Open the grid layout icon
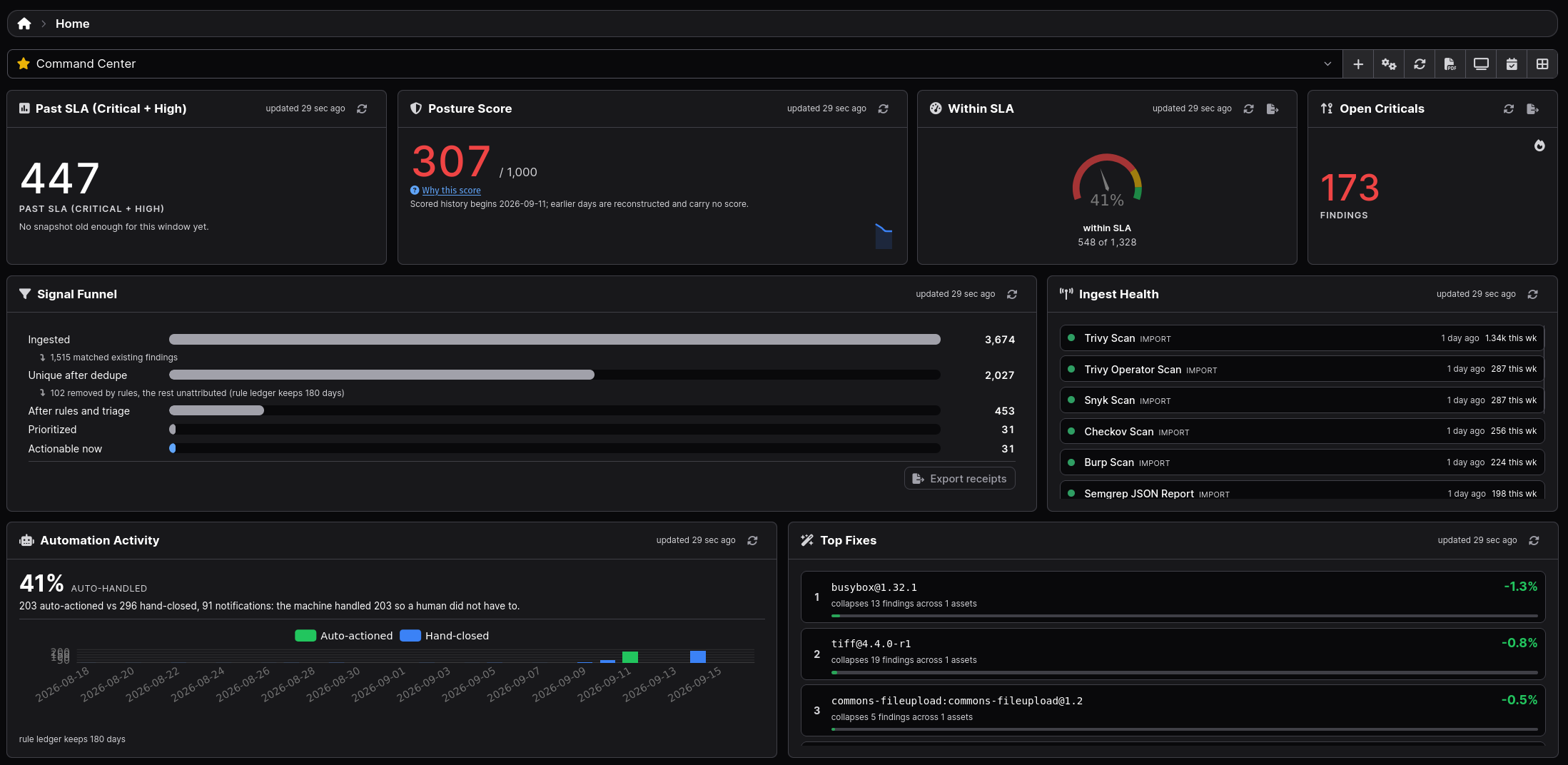Viewport: 1568px width, 765px height. click(1542, 64)
